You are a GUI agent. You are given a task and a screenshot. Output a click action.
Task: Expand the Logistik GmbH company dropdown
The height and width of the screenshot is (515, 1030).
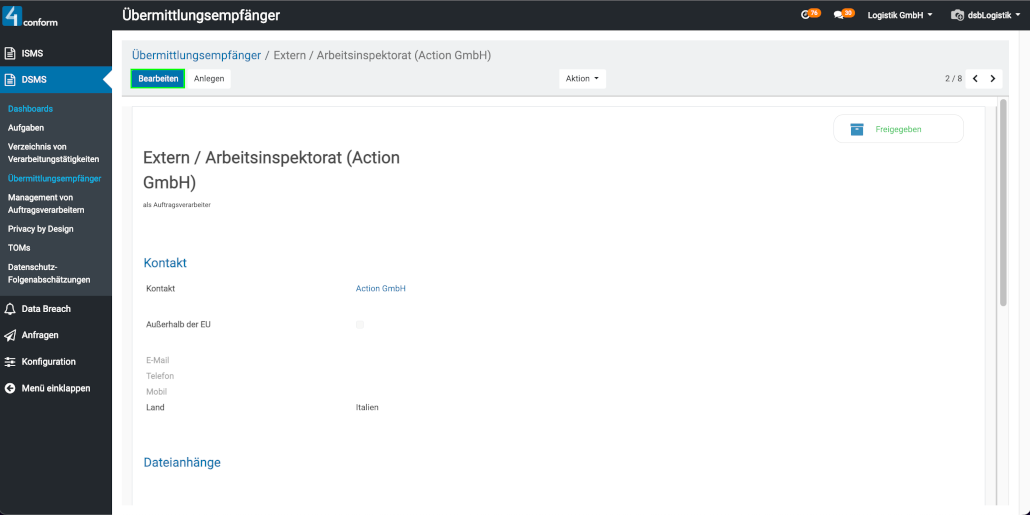[x=900, y=15]
